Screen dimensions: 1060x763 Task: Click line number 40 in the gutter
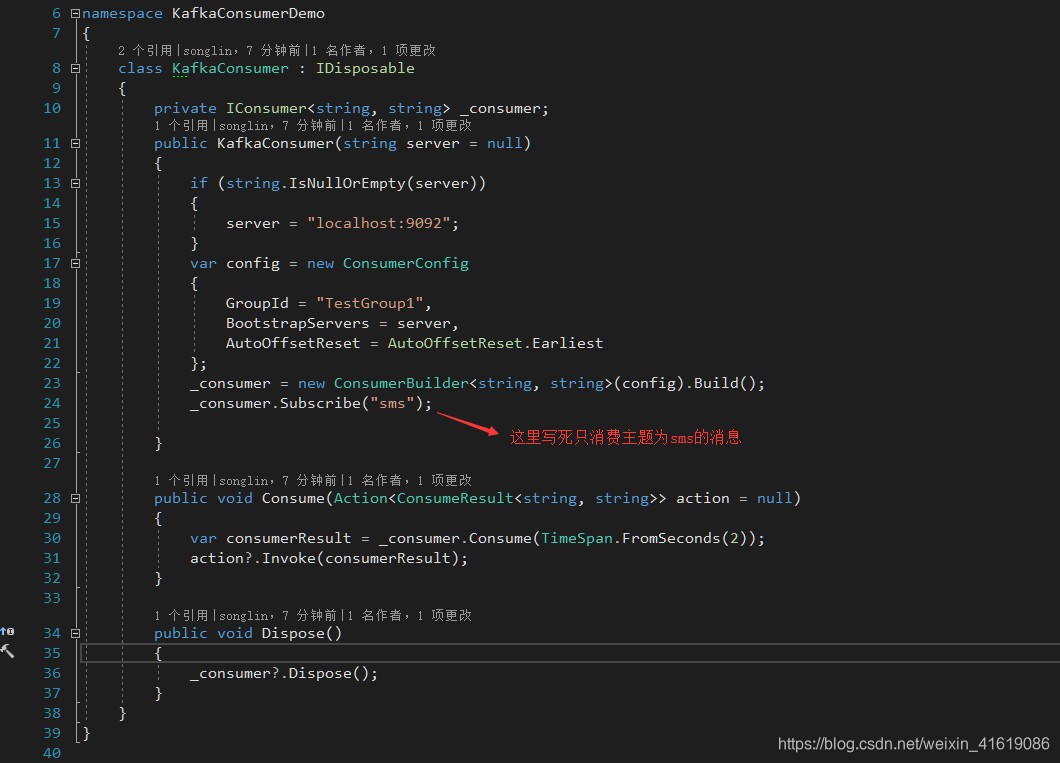[52, 753]
